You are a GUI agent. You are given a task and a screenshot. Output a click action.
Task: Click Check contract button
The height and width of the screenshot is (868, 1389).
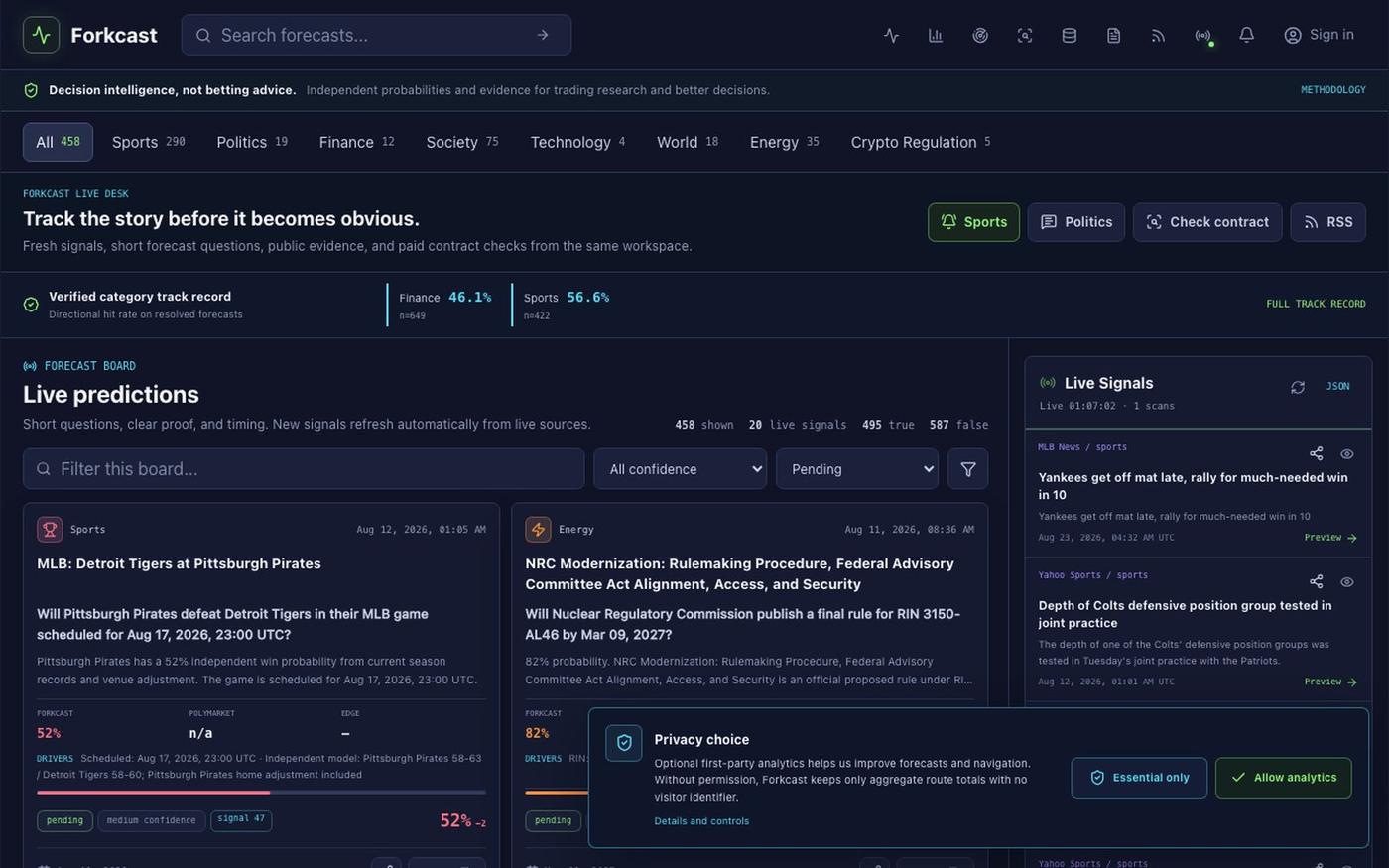click(x=1207, y=222)
